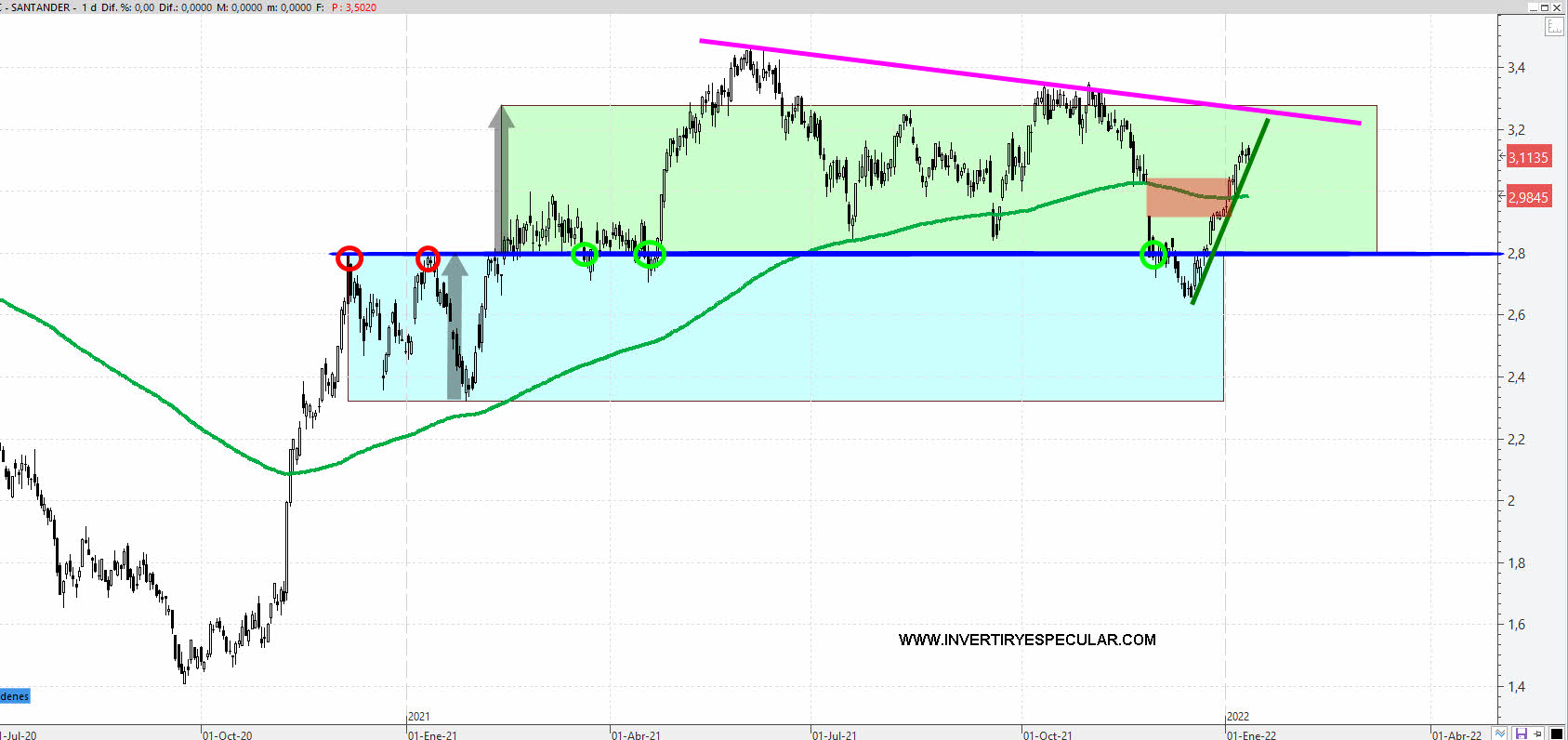
Task: Click the 3,1135 red price label
Action: tap(1528, 157)
